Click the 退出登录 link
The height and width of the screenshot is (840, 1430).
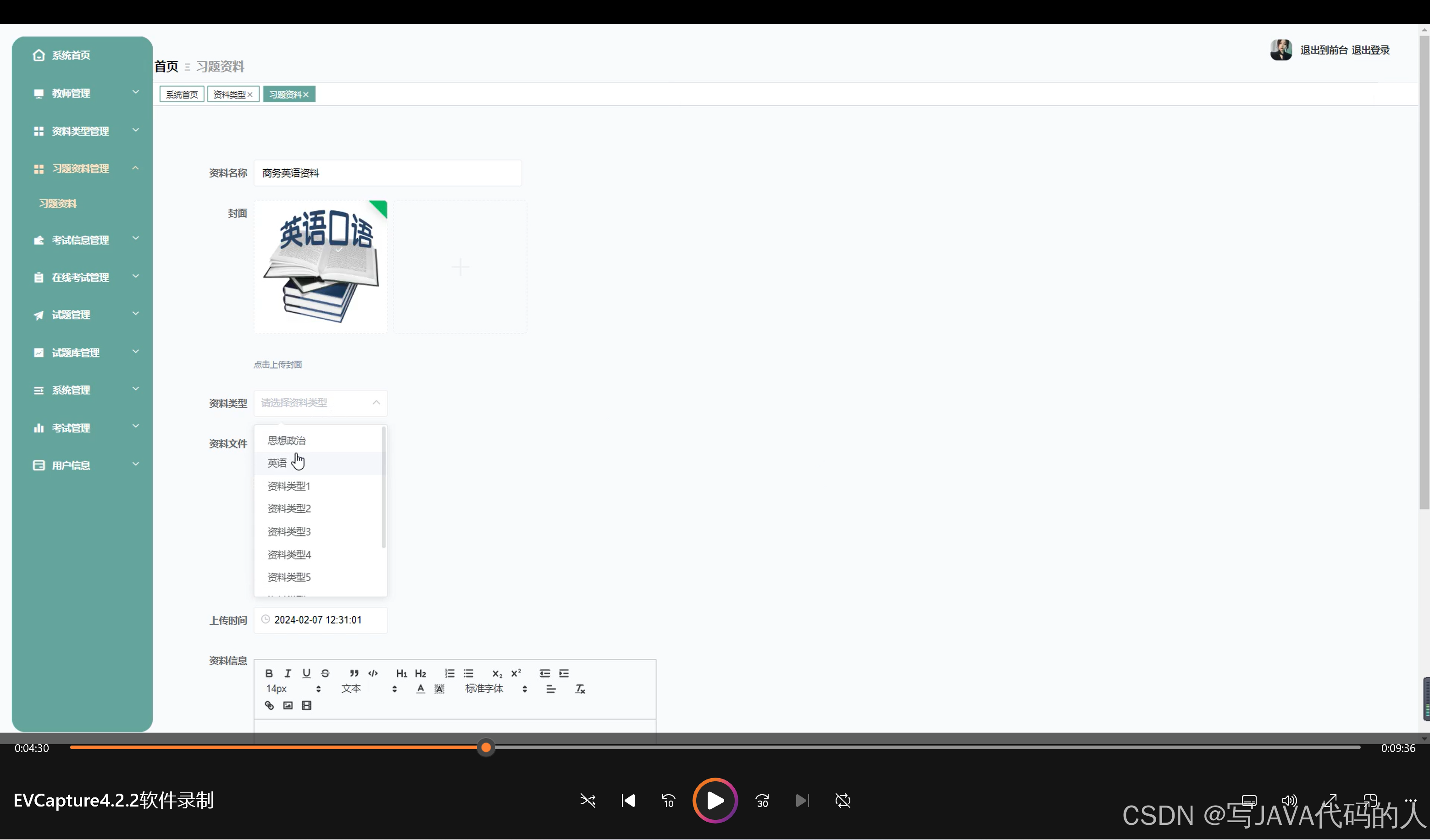[1370, 50]
